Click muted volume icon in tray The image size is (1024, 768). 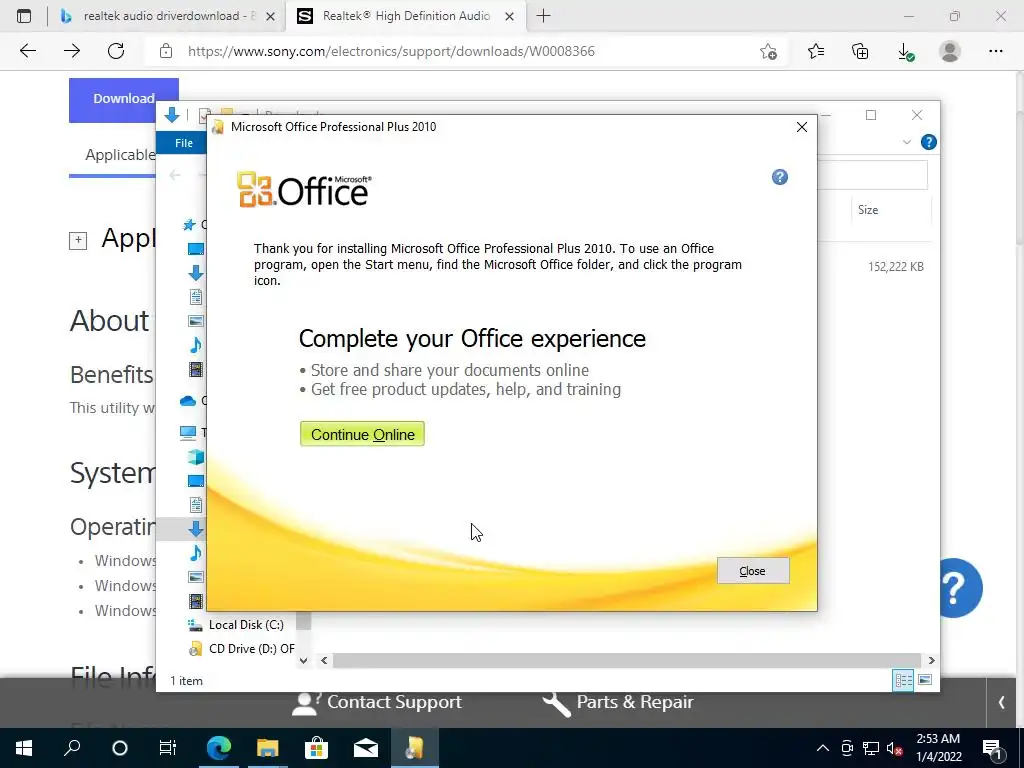click(x=894, y=748)
